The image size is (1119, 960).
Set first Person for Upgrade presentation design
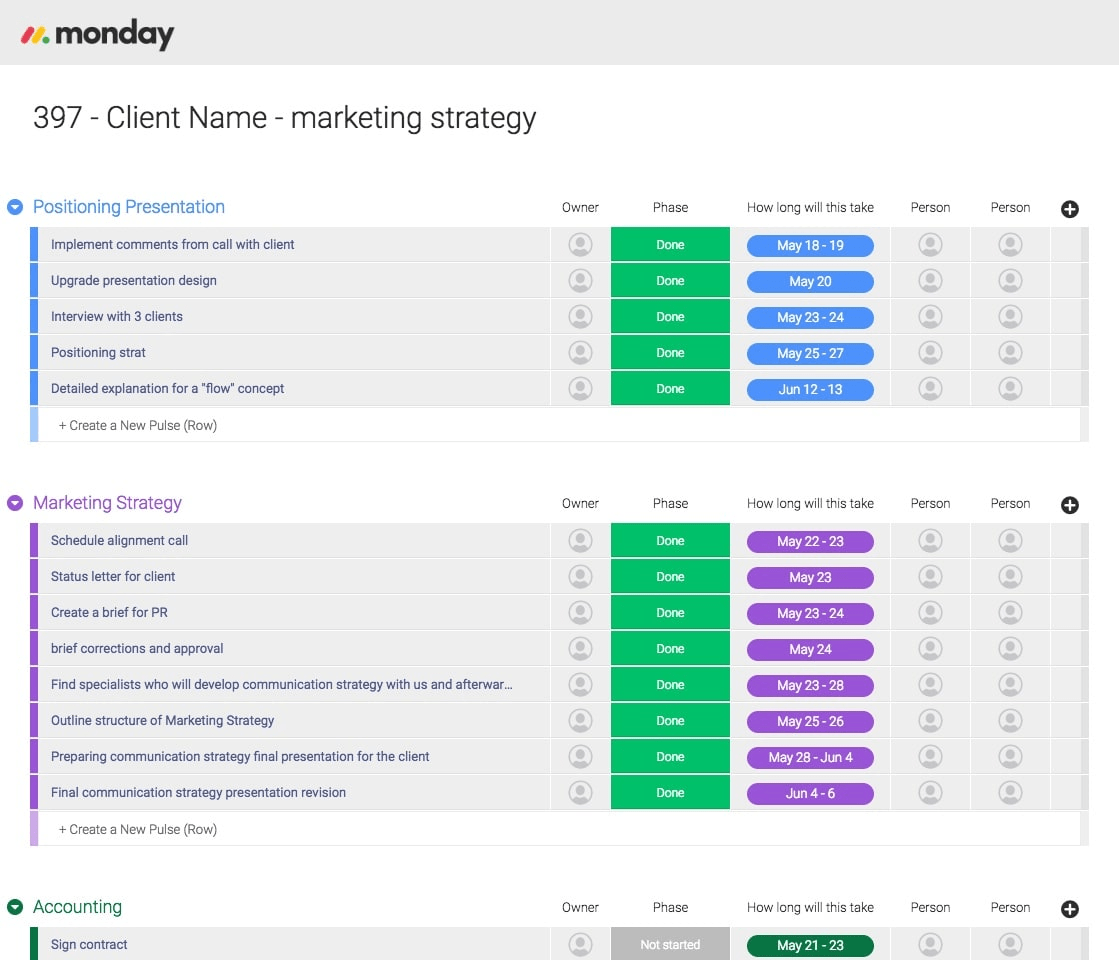click(x=930, y=281)
